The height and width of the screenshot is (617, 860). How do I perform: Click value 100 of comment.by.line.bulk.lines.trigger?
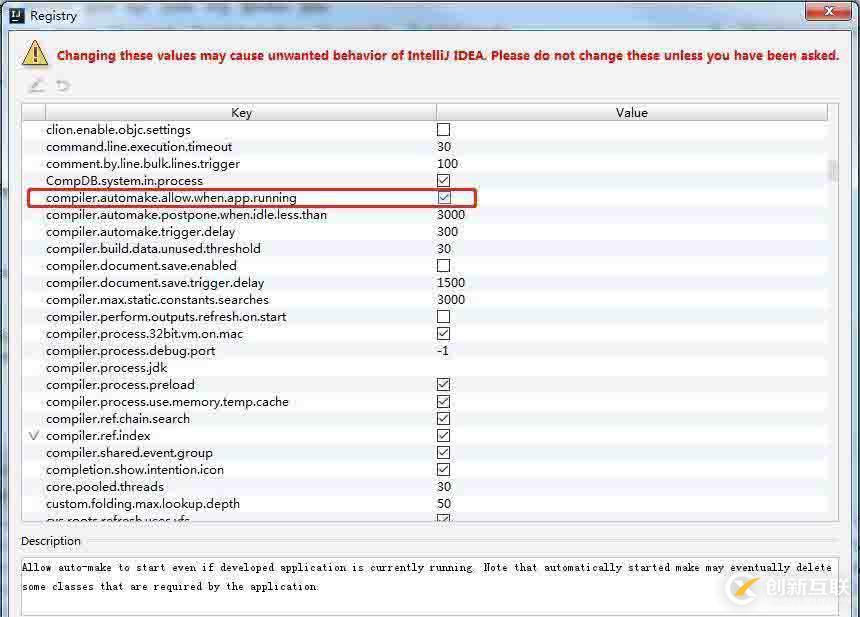point(447,163)
